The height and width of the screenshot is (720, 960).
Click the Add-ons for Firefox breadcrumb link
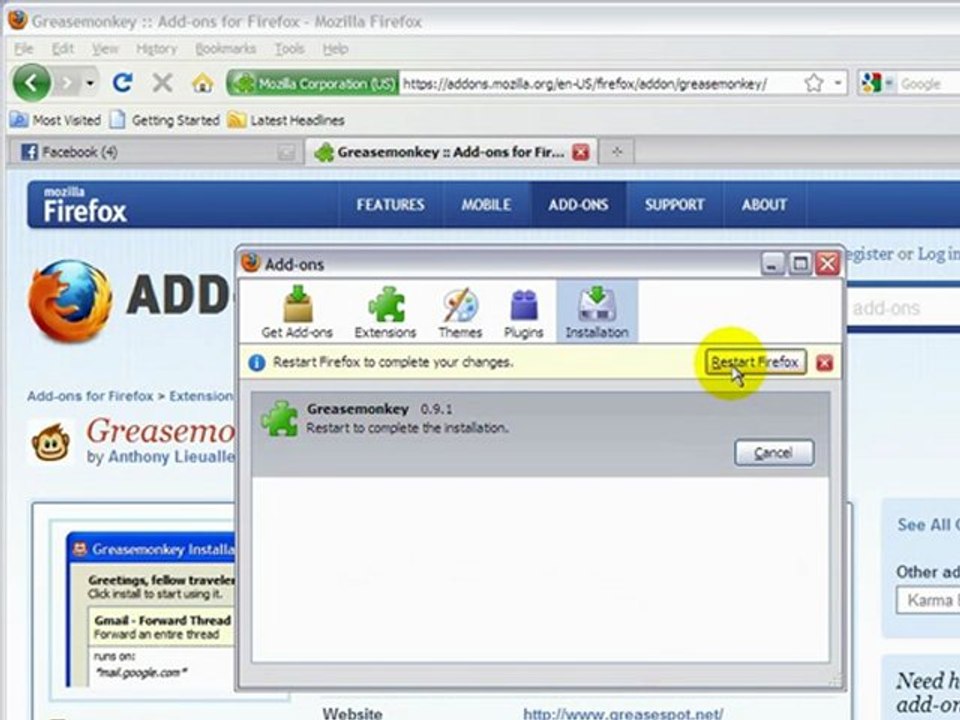click(90, 396)
